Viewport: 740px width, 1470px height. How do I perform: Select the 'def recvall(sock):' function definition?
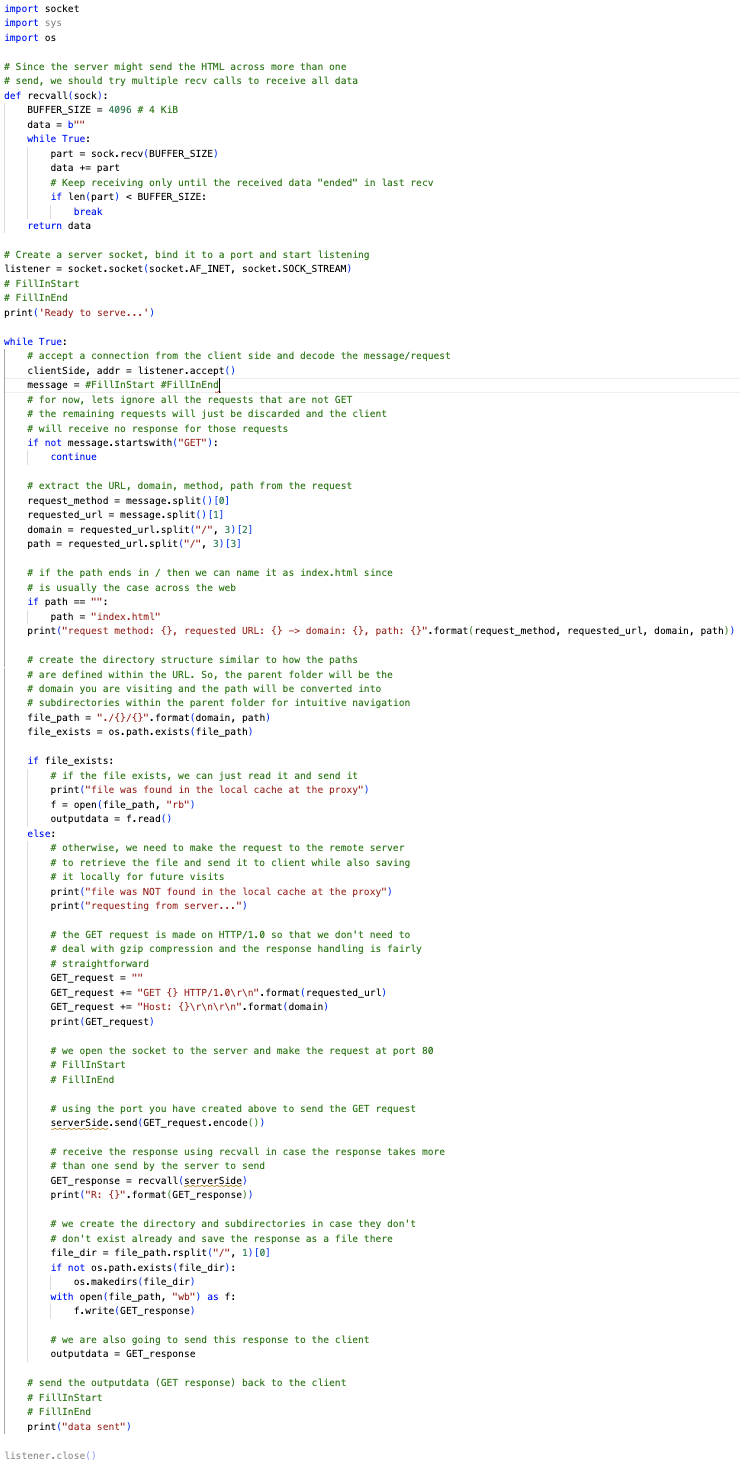point(56,95)
